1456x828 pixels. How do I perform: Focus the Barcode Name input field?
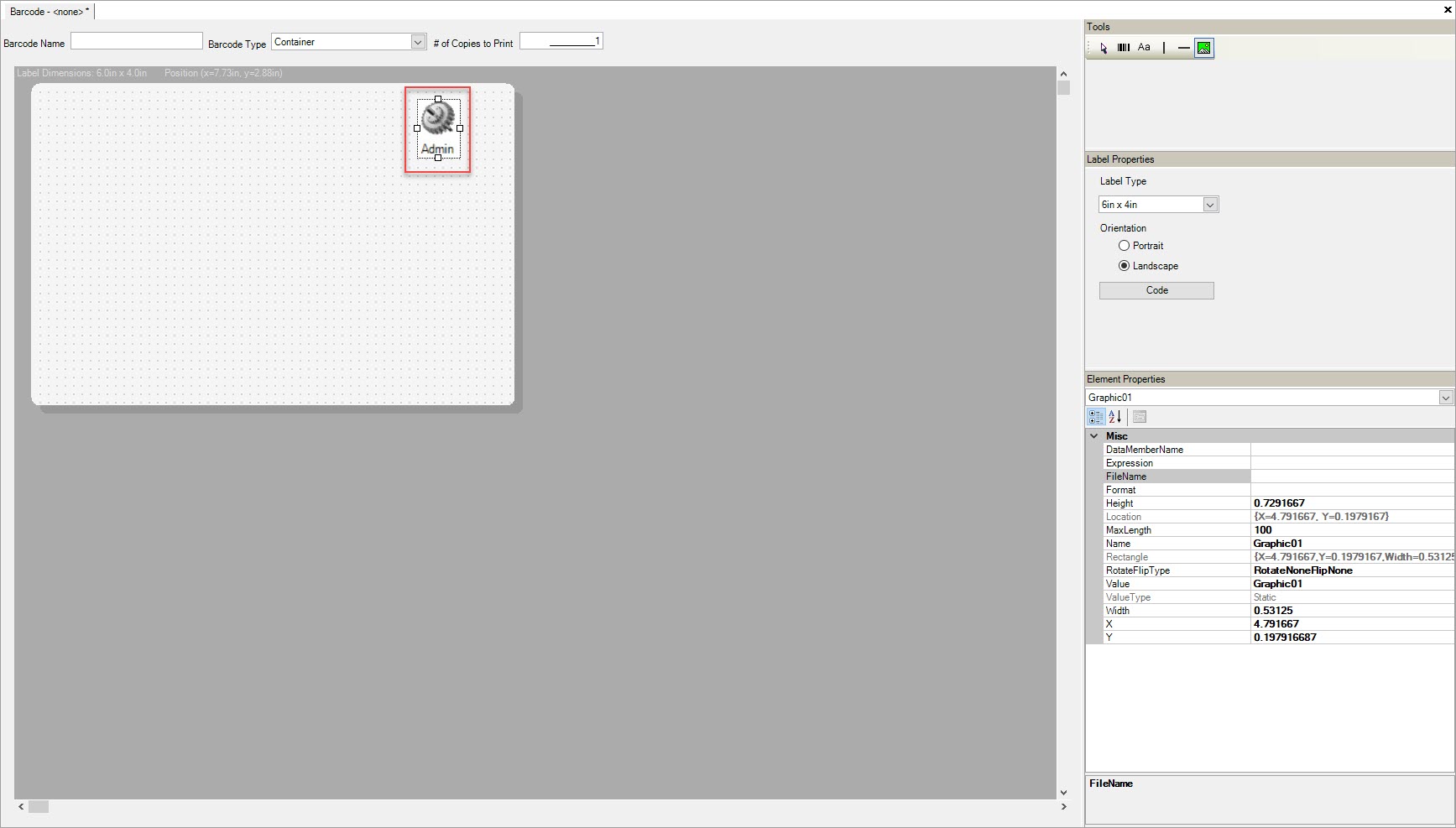coord(137,41)
